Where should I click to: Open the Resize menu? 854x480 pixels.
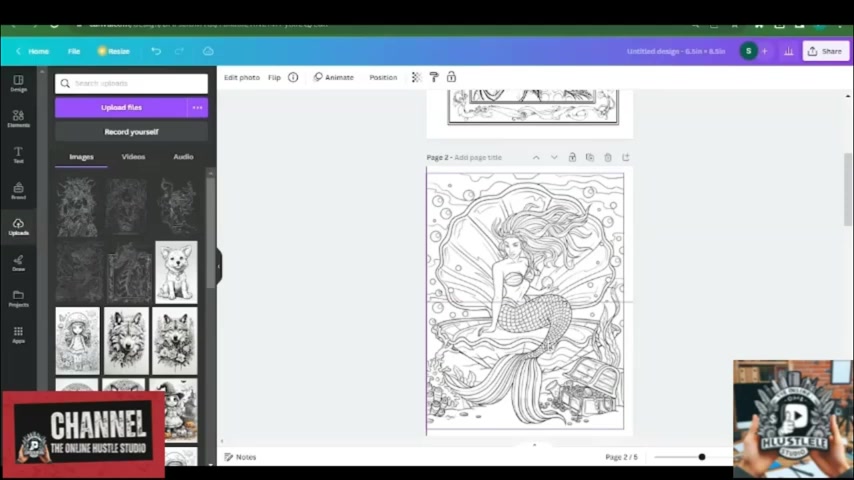[x=114, y=51]
